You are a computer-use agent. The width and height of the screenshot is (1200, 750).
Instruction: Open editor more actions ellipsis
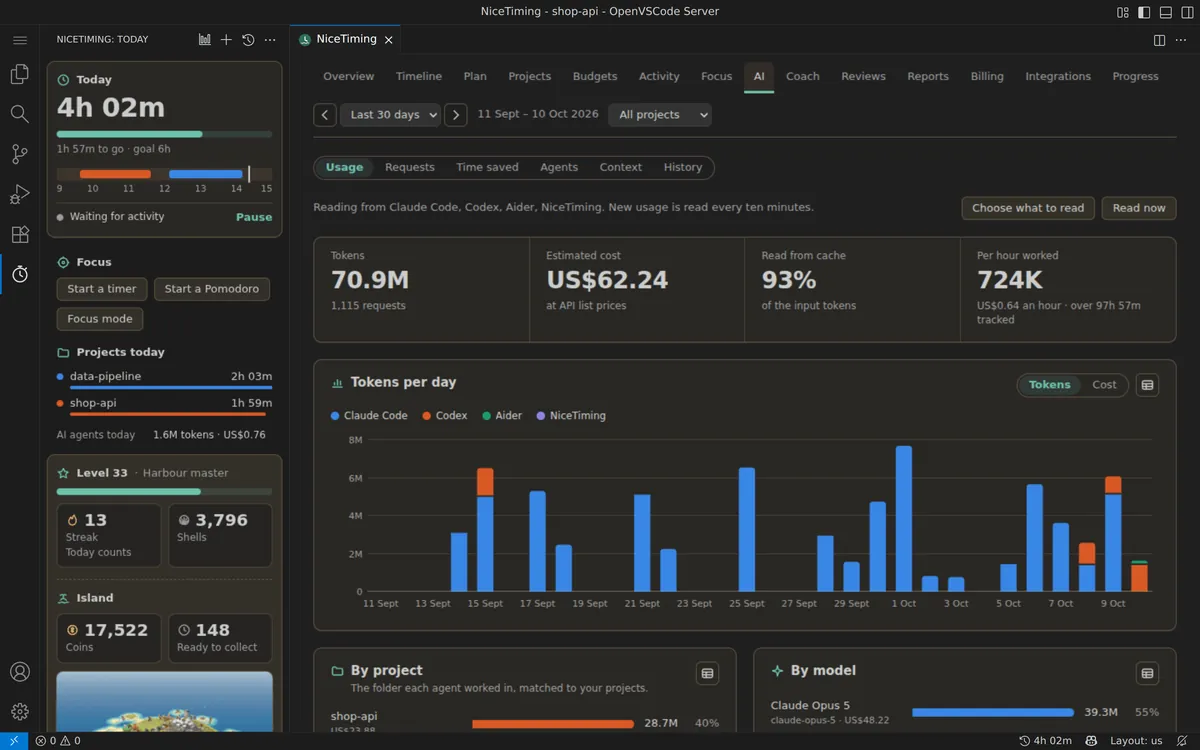click(1181, 40)
